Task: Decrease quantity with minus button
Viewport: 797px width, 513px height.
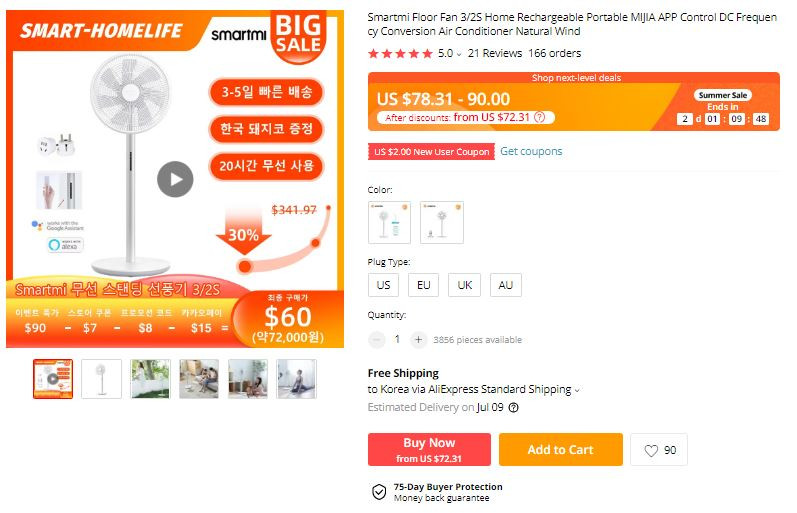Action: (x=377, y=340)
